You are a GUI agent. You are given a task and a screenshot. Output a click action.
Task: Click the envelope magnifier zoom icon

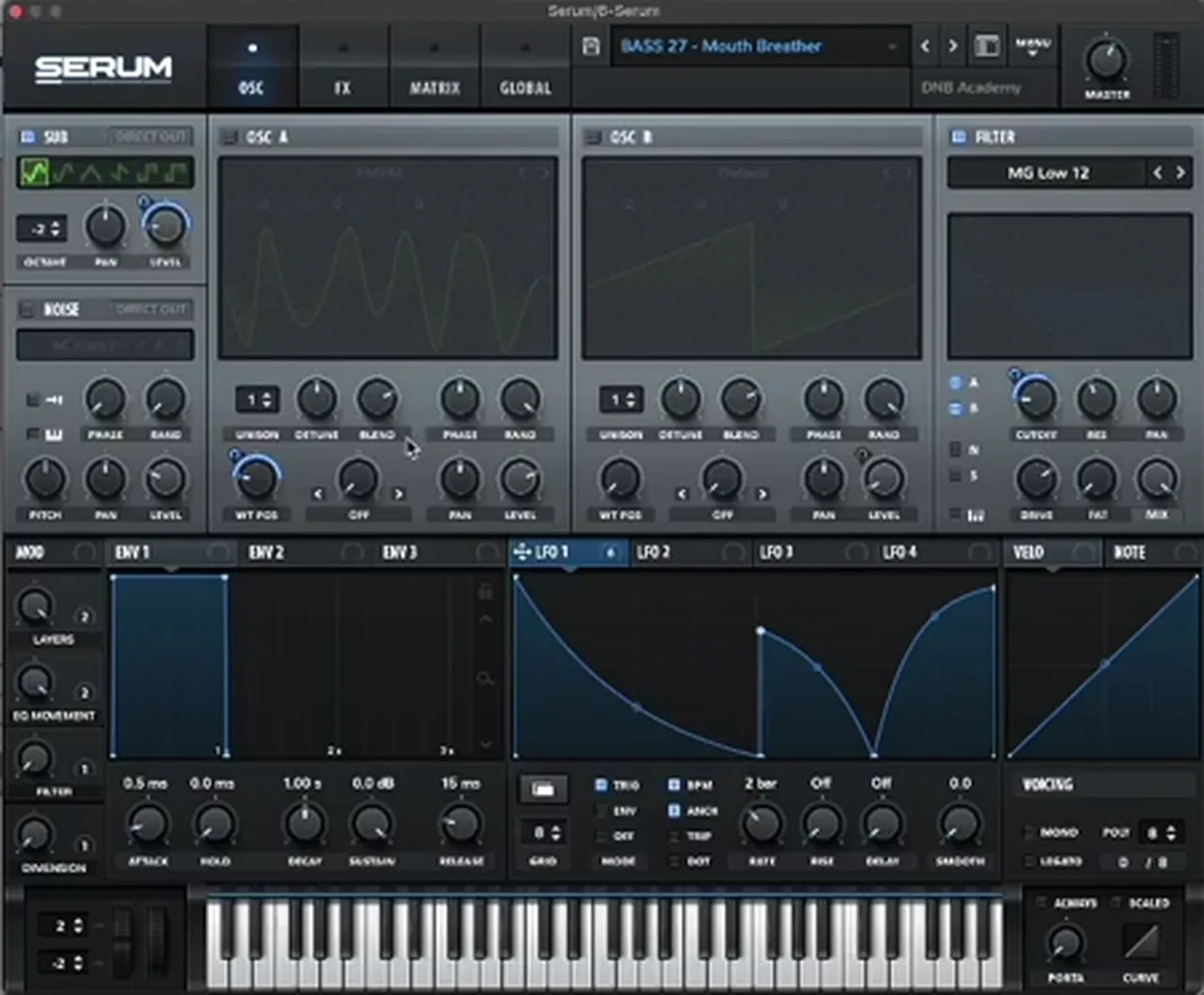[x=485, y=678]
